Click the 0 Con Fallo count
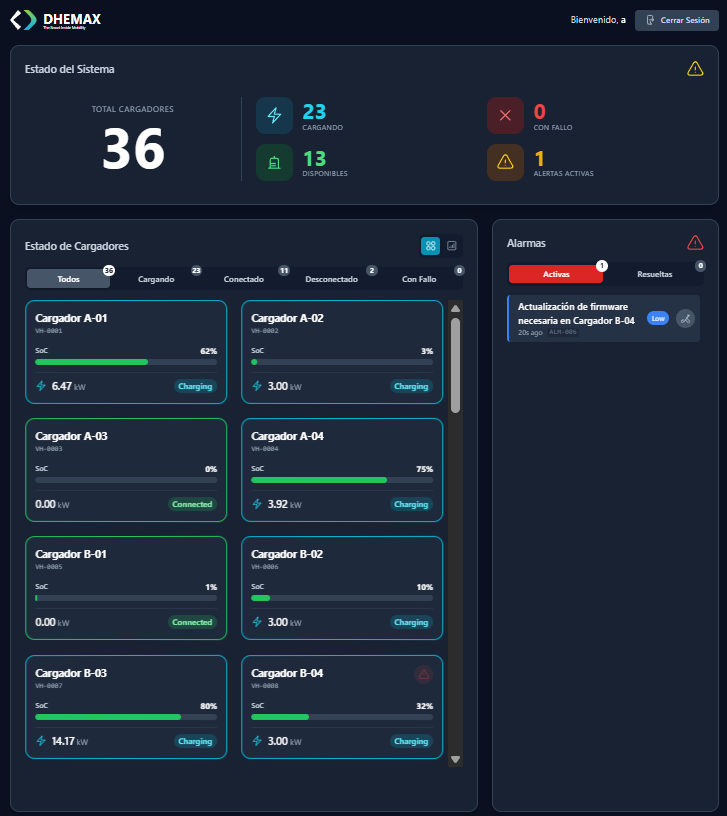This screenshot has height=816, width=727. click(x=540, y=112)
